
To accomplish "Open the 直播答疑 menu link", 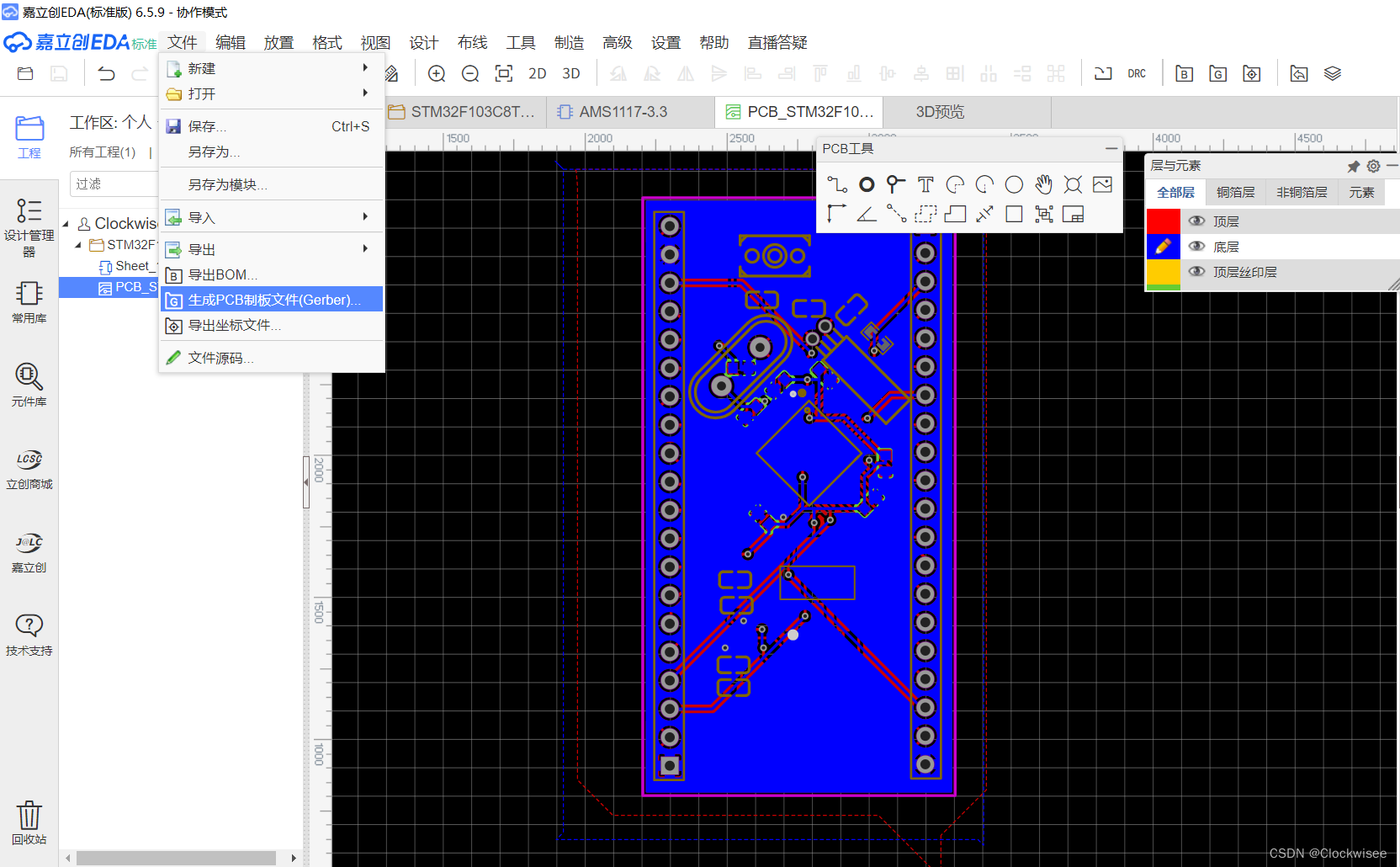I will coord(777,42).
